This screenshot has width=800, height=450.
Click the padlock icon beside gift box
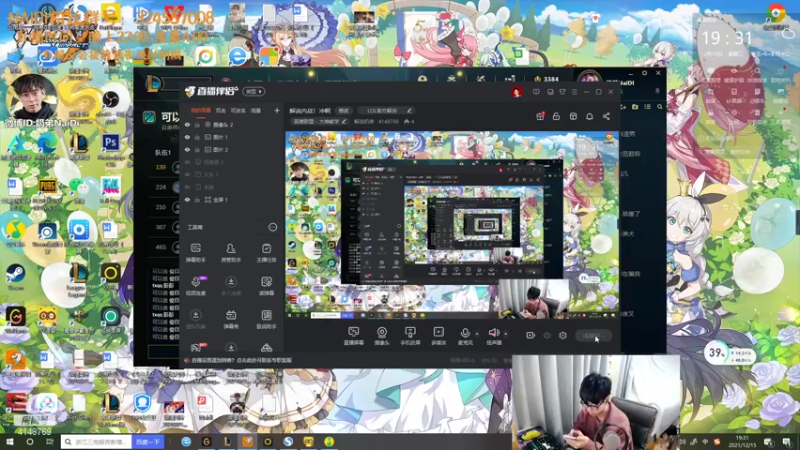tap(556, 116)
